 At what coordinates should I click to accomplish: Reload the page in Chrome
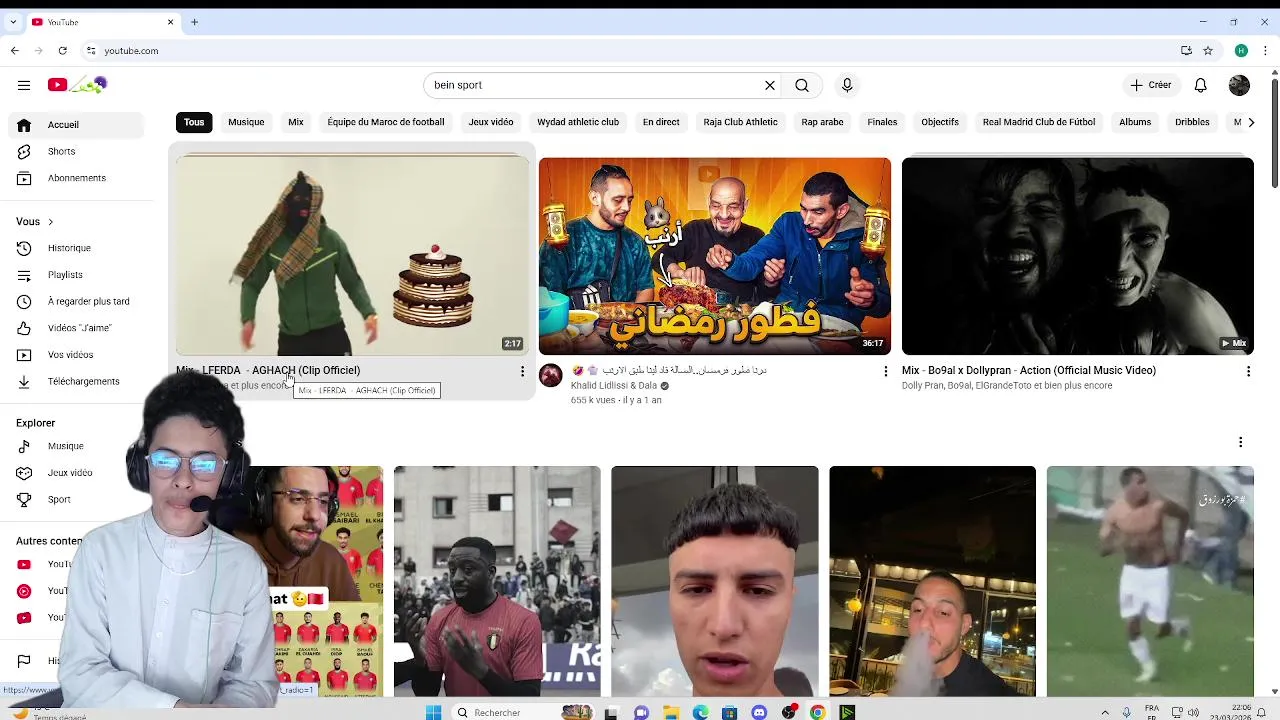click(x=63, y=50)
